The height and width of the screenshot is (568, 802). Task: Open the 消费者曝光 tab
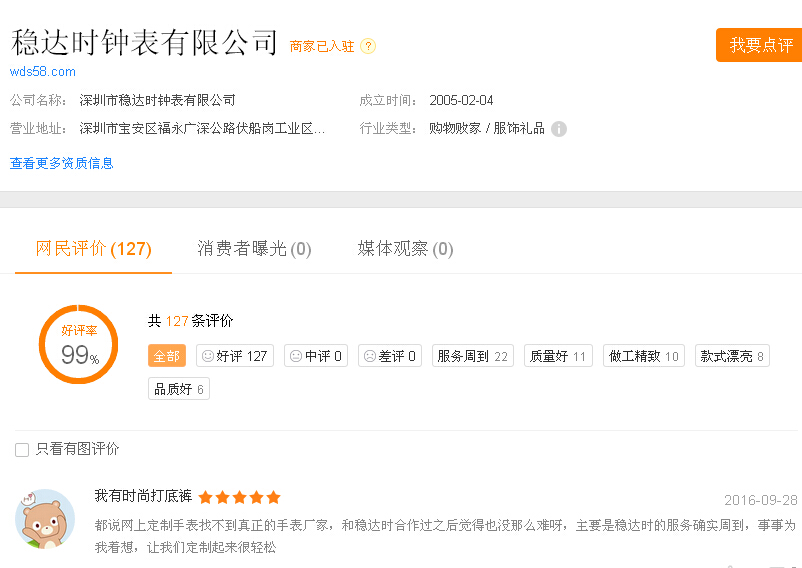254,249
